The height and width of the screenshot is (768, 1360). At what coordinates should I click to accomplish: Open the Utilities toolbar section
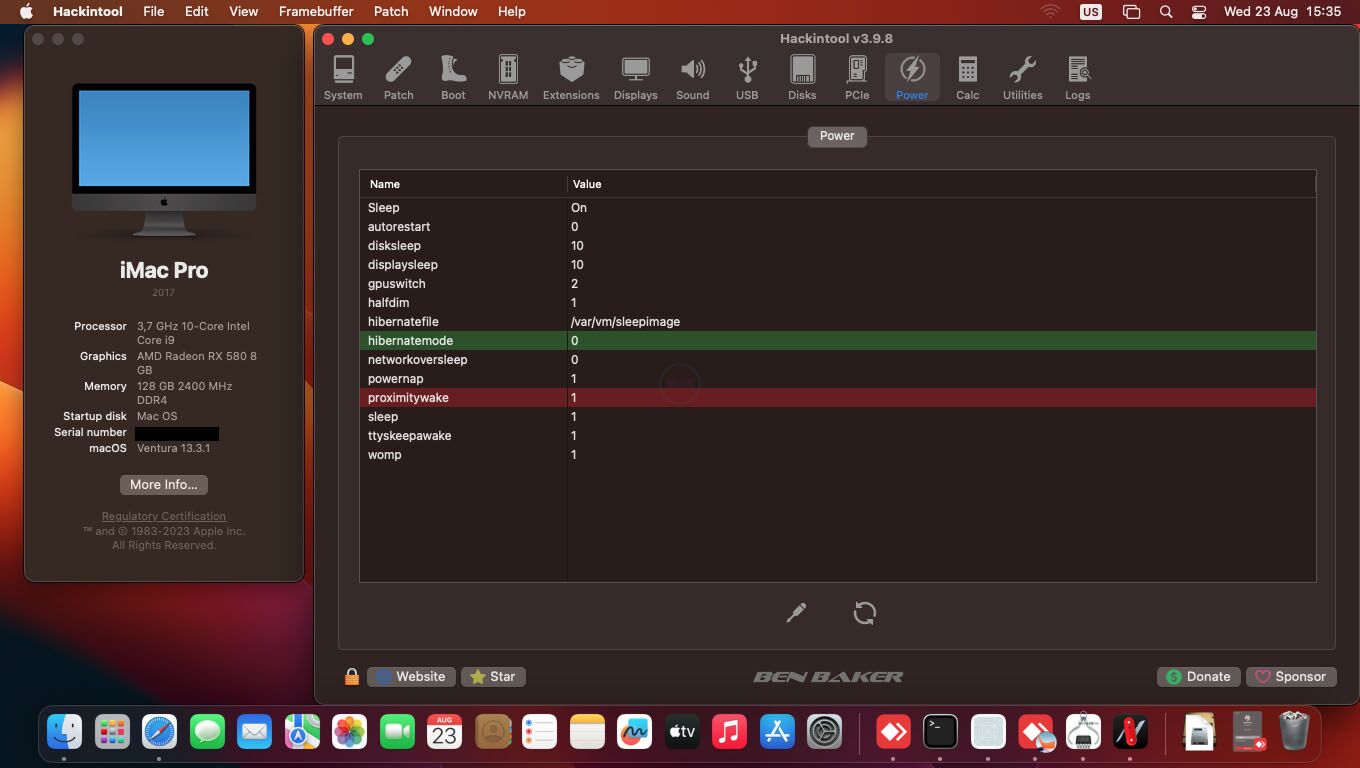(x=1022, y=78)
